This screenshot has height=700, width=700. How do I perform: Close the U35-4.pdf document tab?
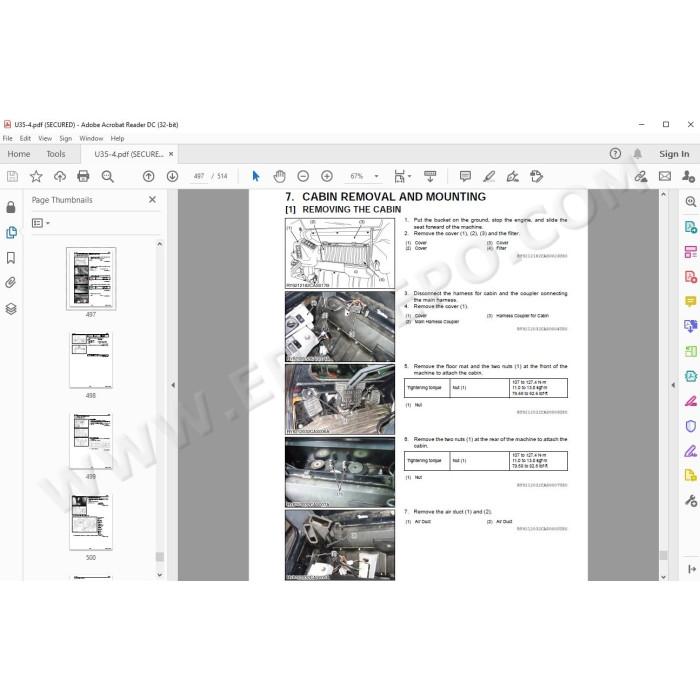pyautogui.click(x=171, y=154)
